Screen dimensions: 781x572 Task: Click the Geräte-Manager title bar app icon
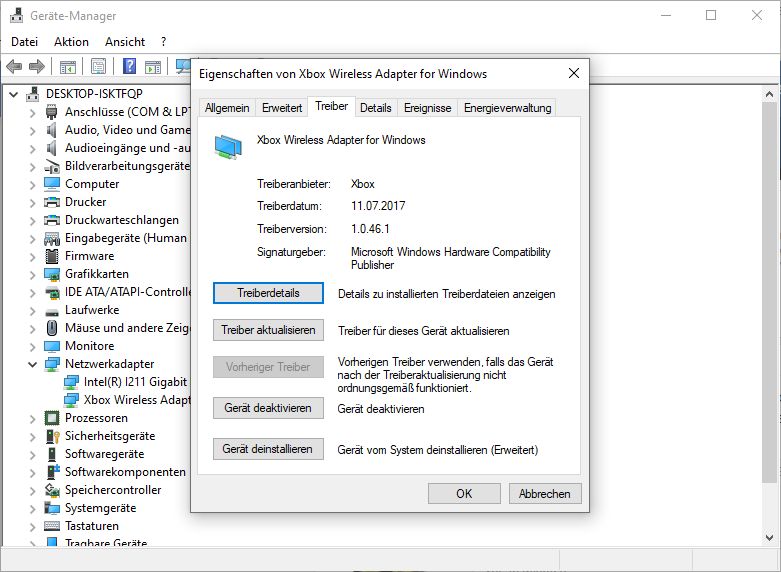(16, 15)
